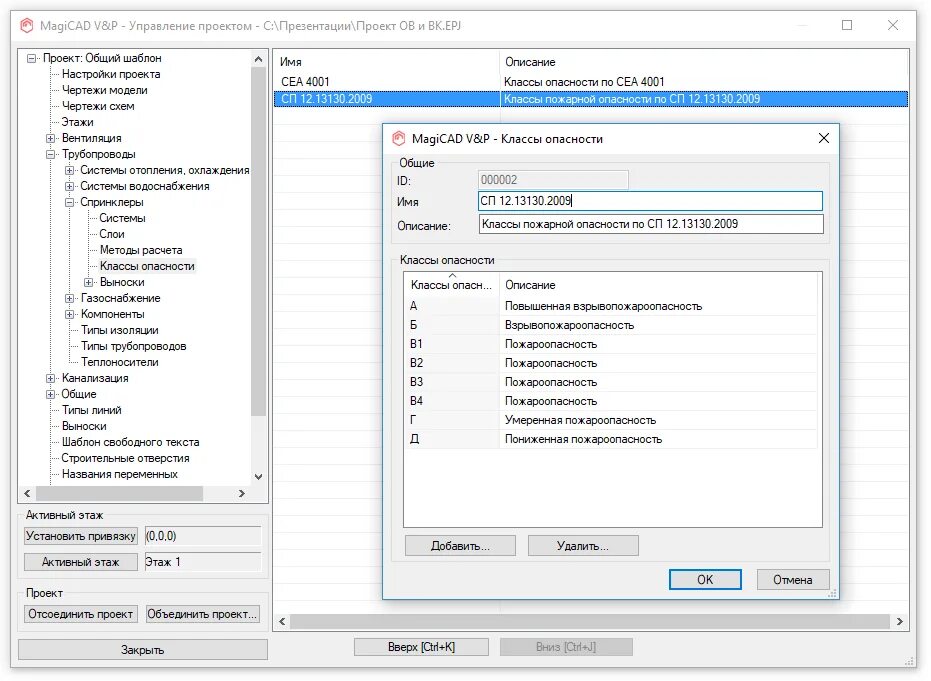Expand Системы отопления, охлаждения node
The height and width of the screenshot is (681, 931).
pos(69,170)
